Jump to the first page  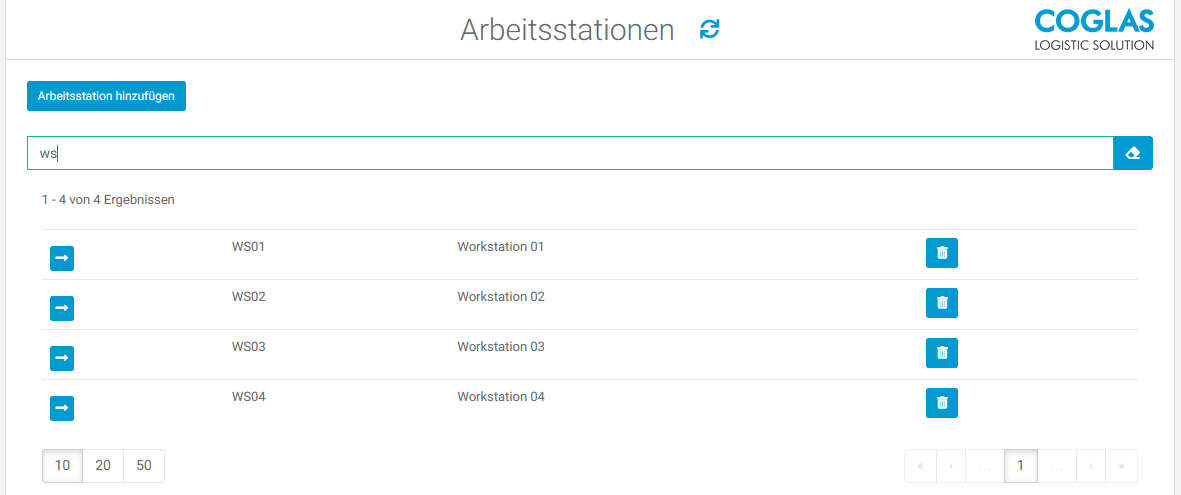[x=920, y=465]
